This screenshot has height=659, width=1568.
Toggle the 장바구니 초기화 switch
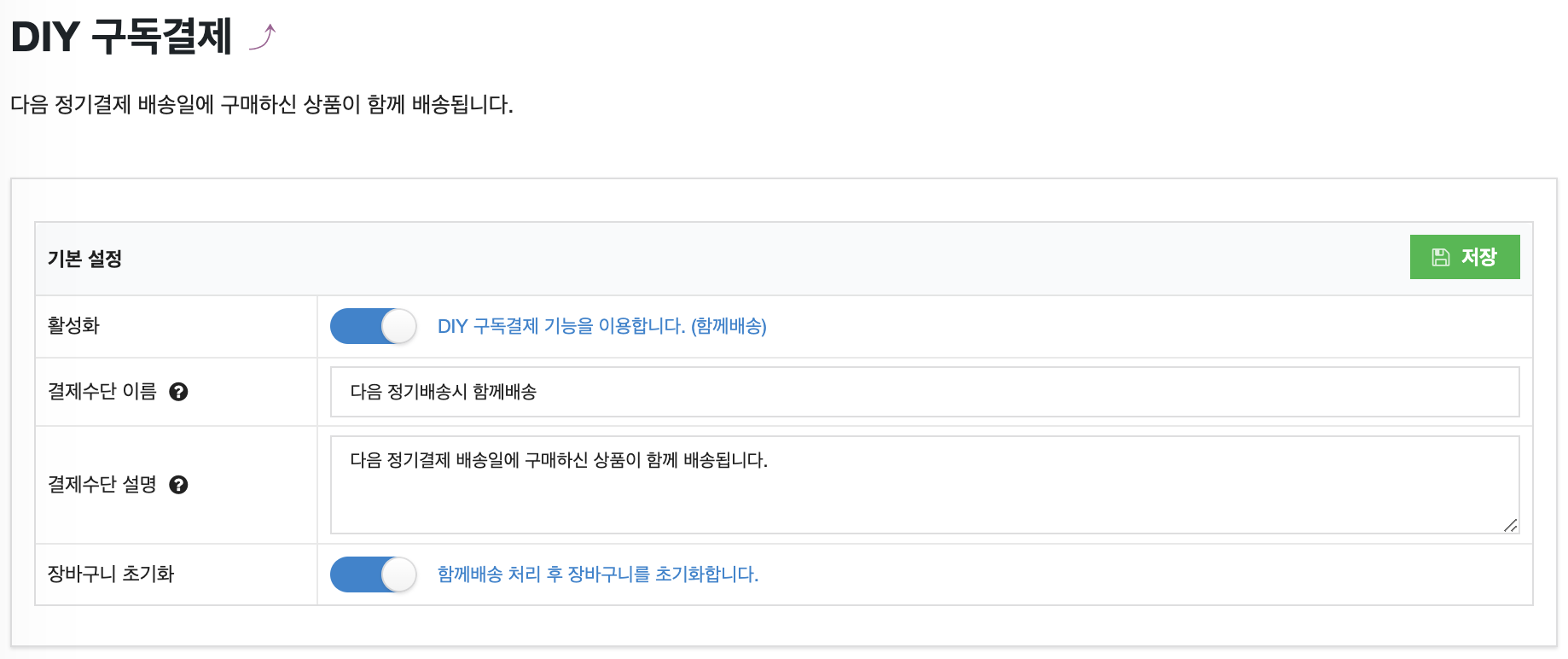tap(373, 574)
